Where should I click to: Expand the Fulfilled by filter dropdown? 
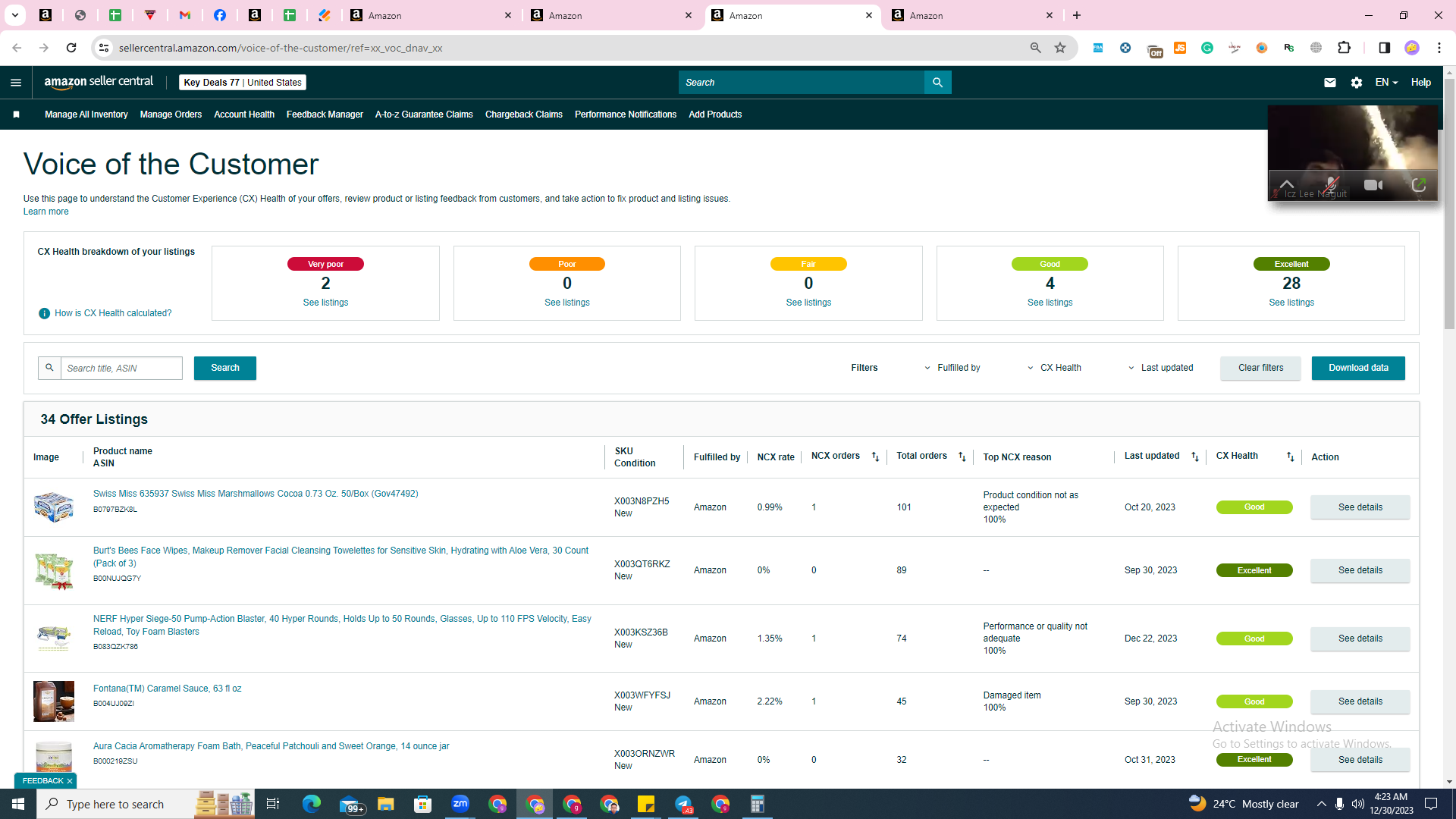[x=952, y=368]
